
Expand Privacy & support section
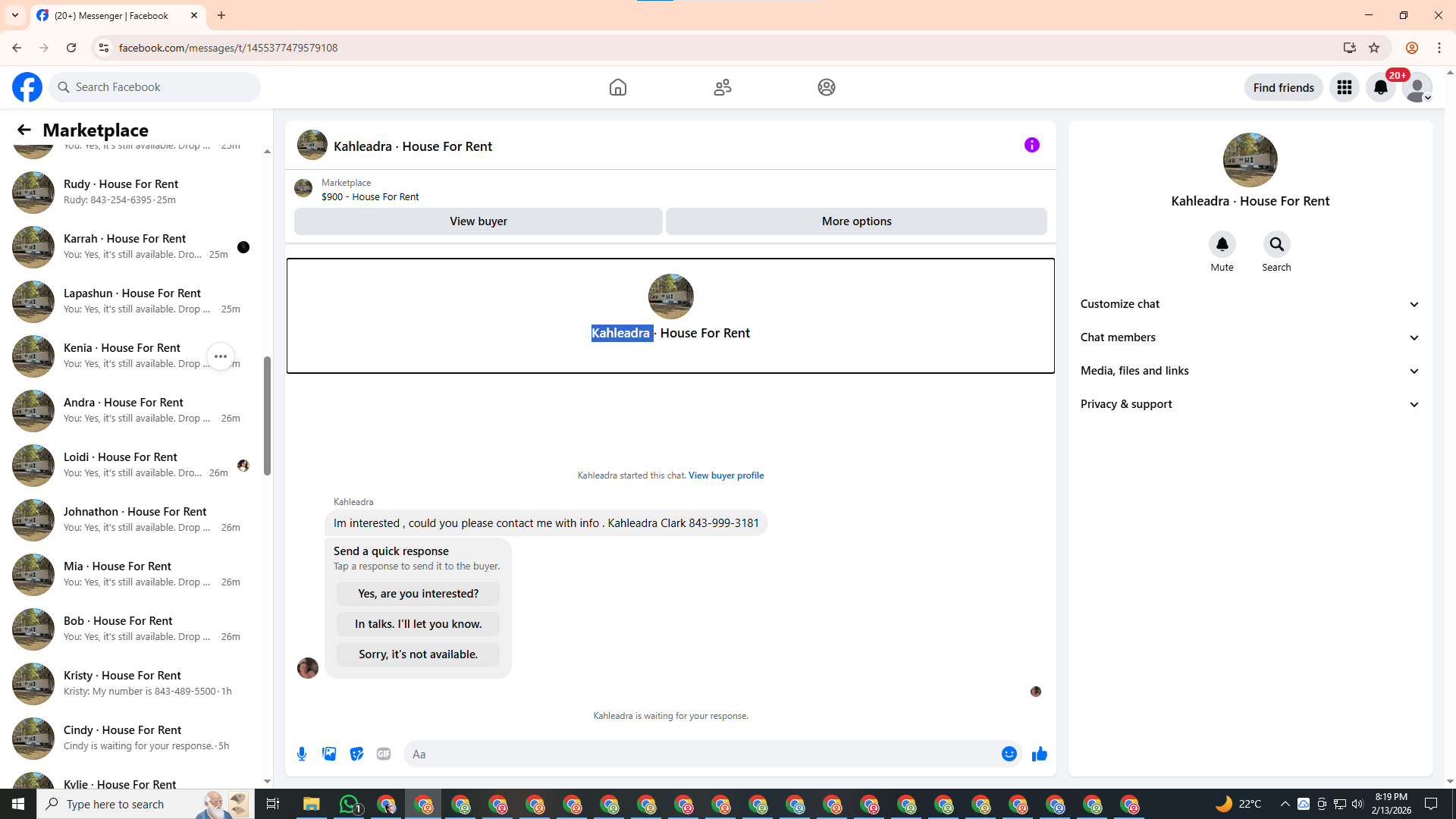pyautogui.click(x=1250, y=404)
